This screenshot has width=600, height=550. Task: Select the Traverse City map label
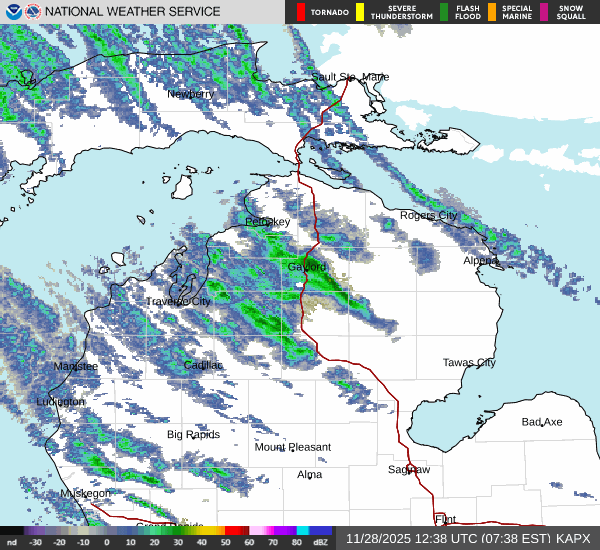(178, 301)
